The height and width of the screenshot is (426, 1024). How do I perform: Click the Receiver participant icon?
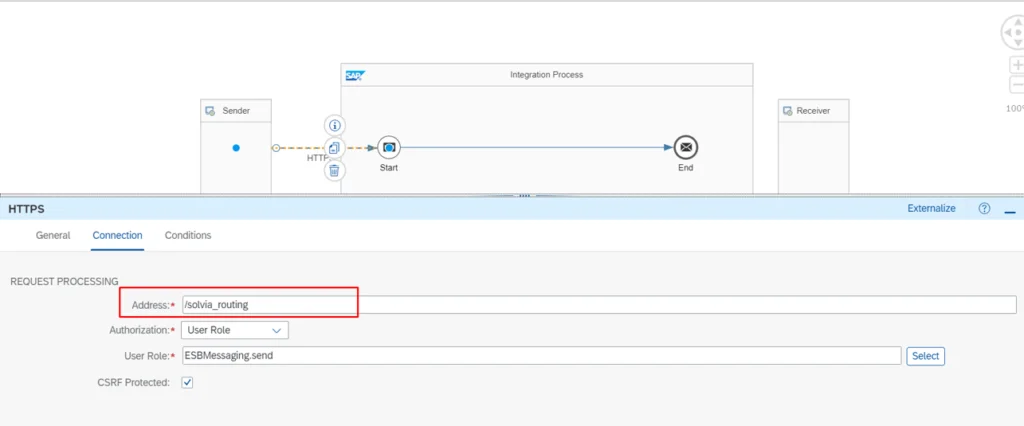coord(787,110)
